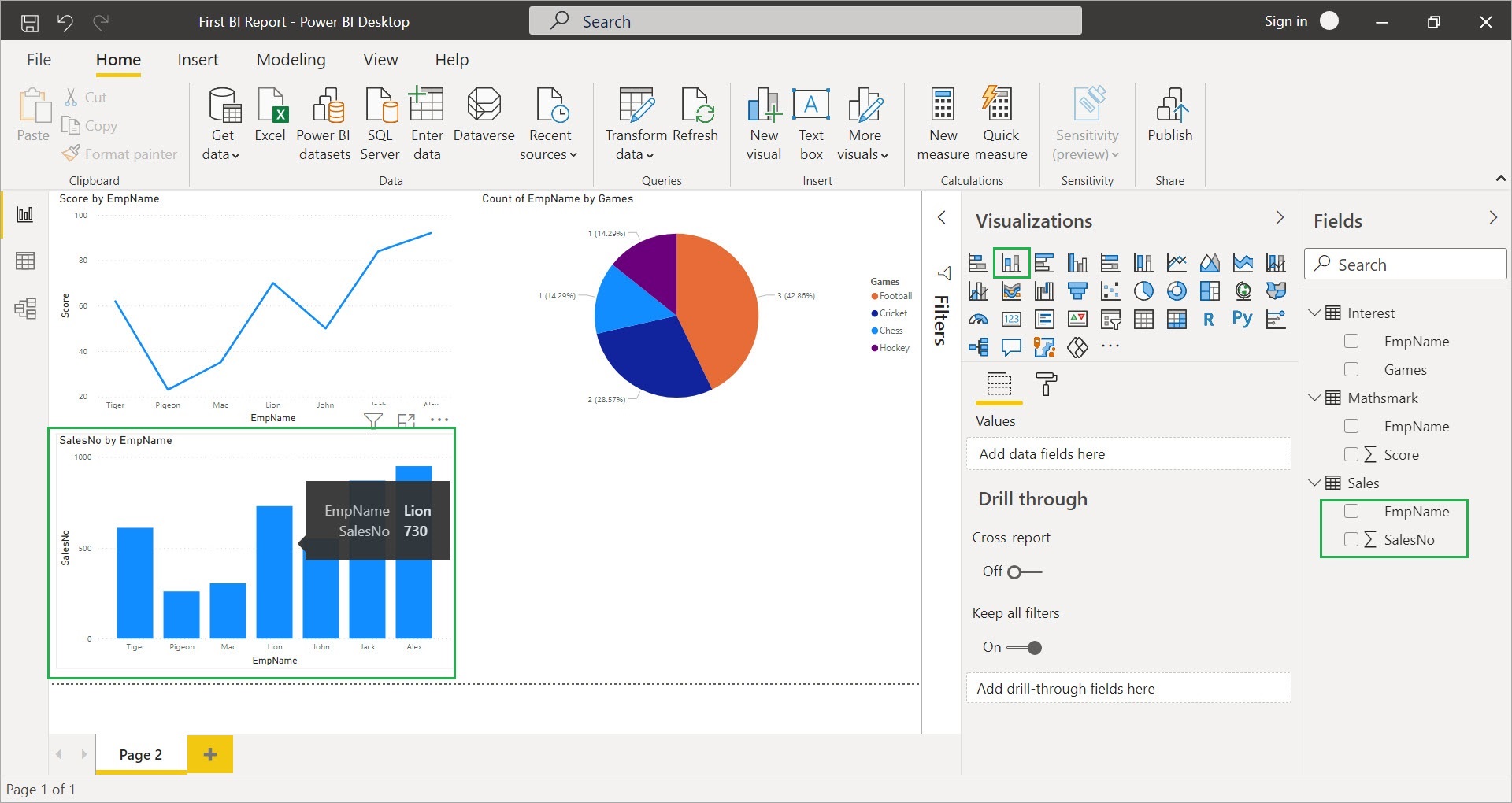Check the SalesNo field under Sales
This screenshot has height=803, width=1512.
[1351, 539]
